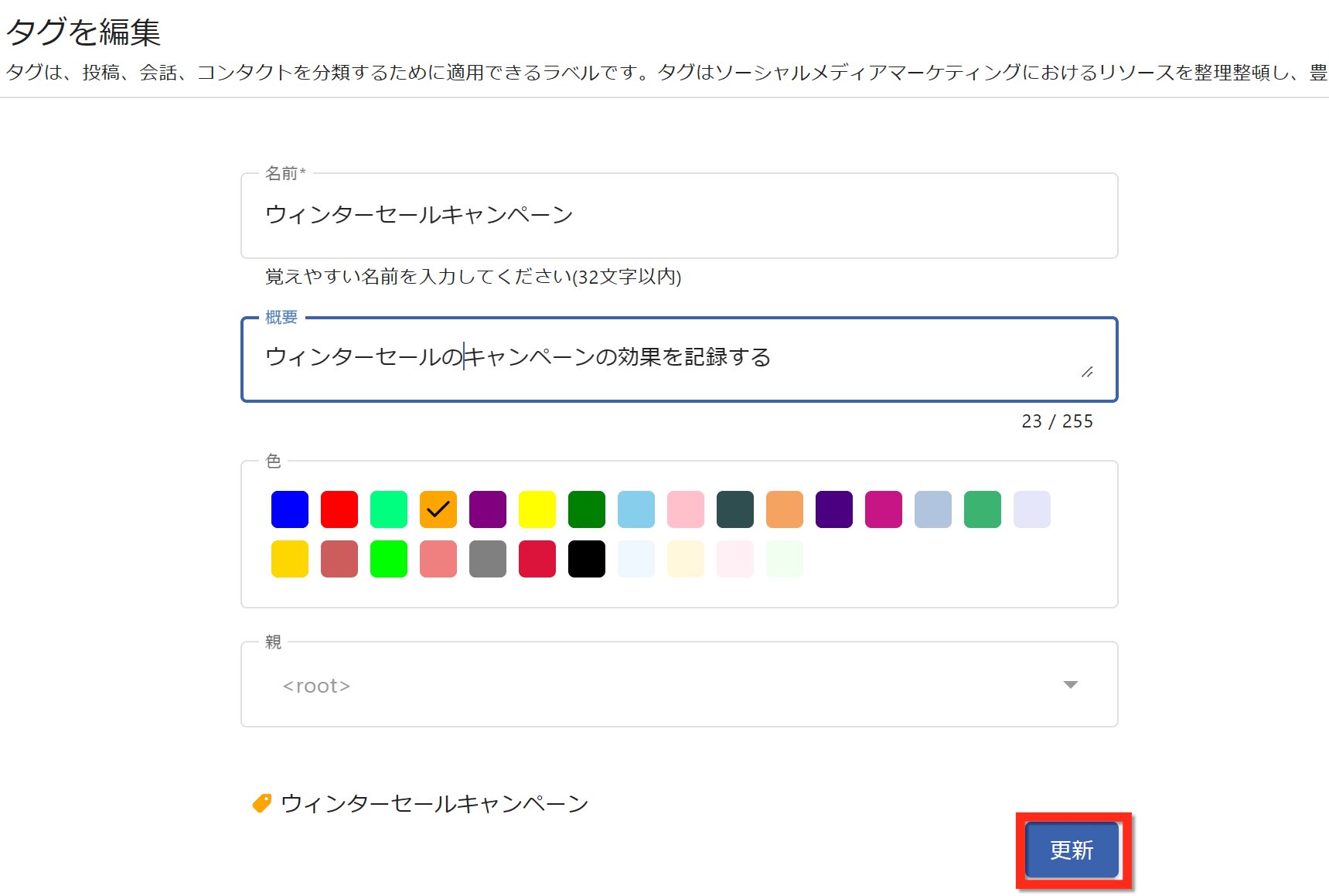1329x896 pixels.
Task: Click the 名前 name input field
Action: pyautogui.click(x=679, y=216)
